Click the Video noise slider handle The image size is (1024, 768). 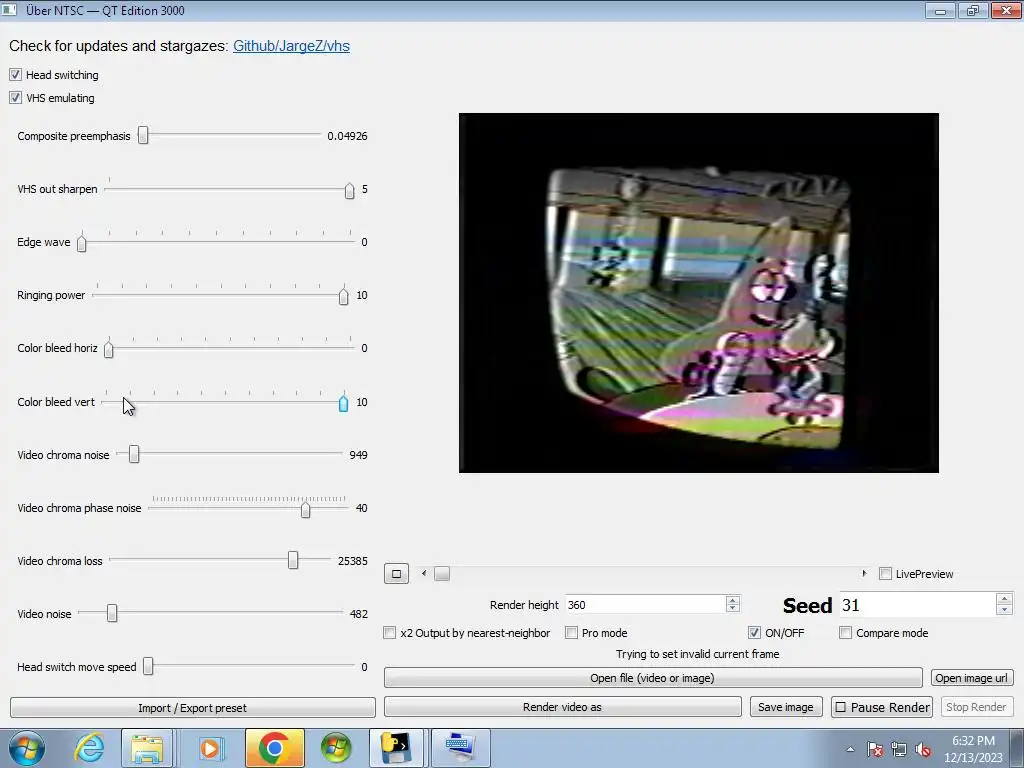112,613
